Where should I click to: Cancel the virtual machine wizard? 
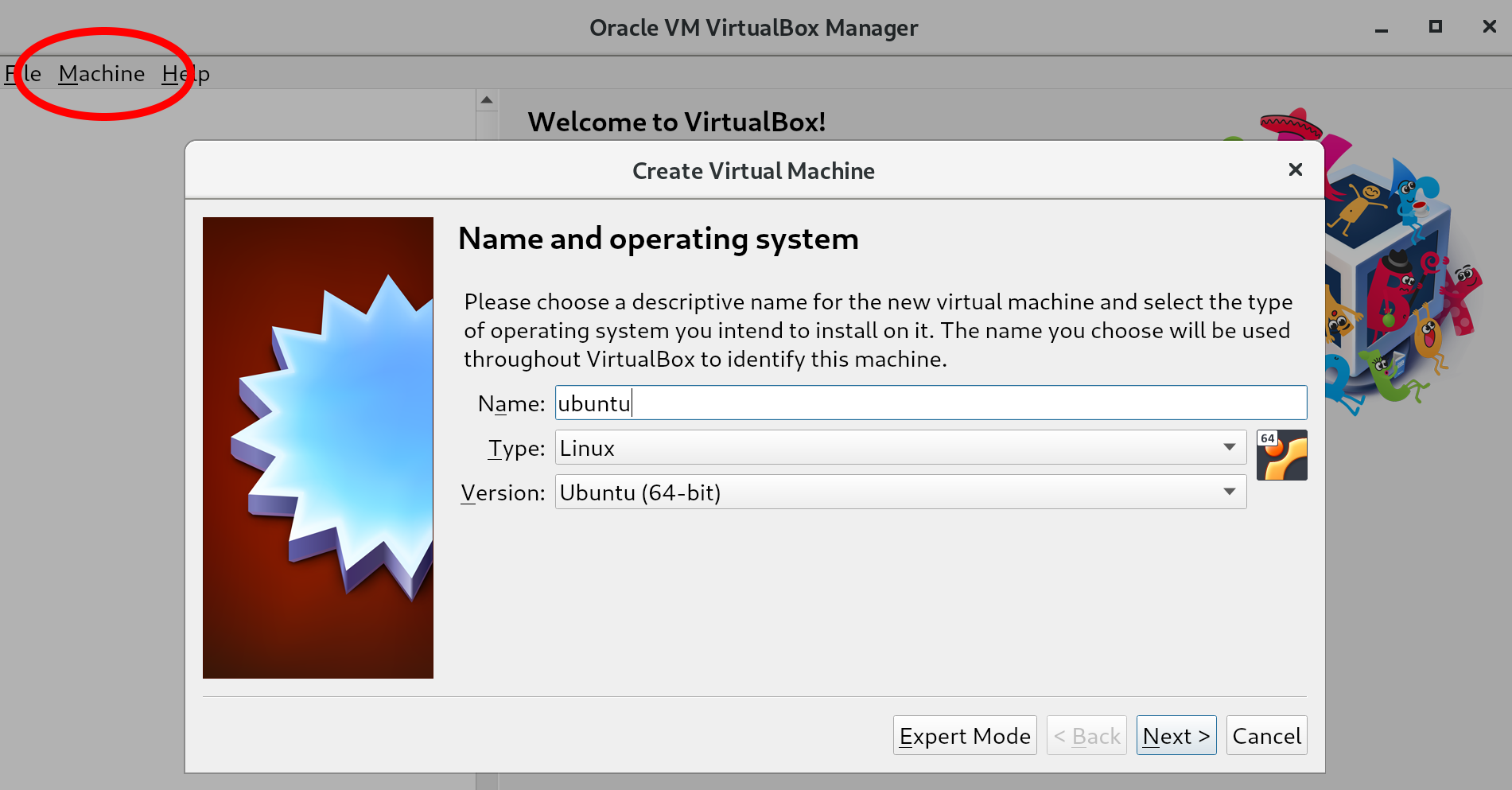point(1266,736)
